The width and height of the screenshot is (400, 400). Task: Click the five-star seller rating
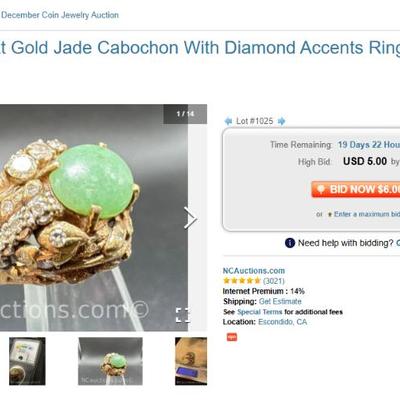click(x=242, y=281)
